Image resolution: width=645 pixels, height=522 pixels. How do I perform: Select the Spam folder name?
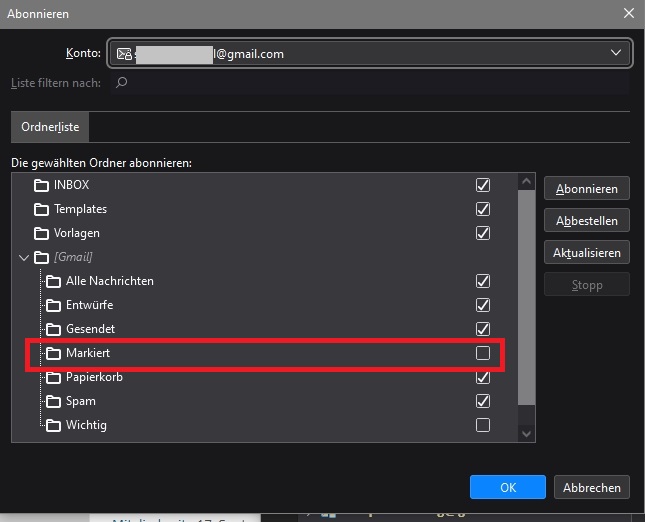81,401
